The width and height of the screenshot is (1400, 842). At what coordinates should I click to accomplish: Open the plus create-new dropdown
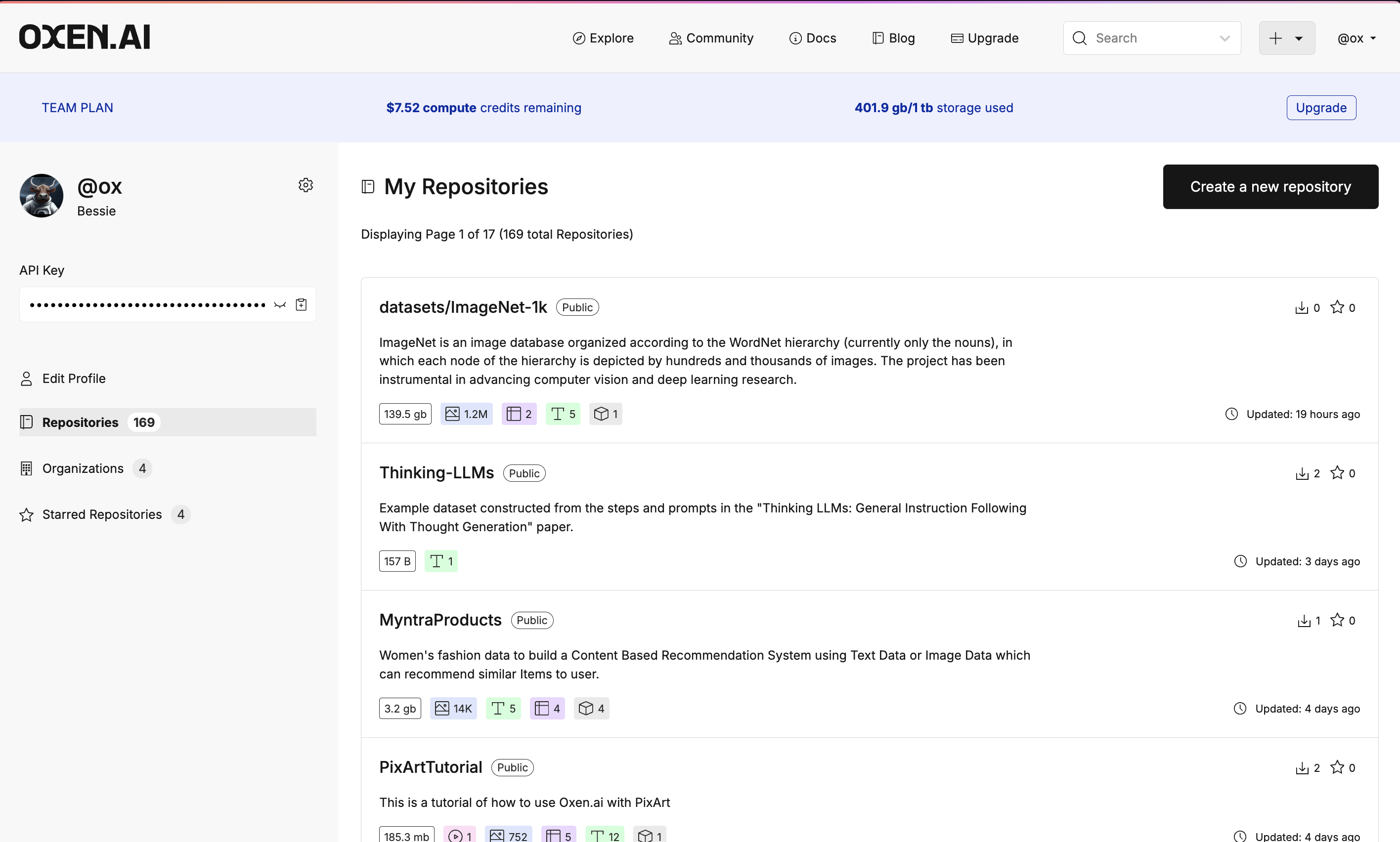1286,39
